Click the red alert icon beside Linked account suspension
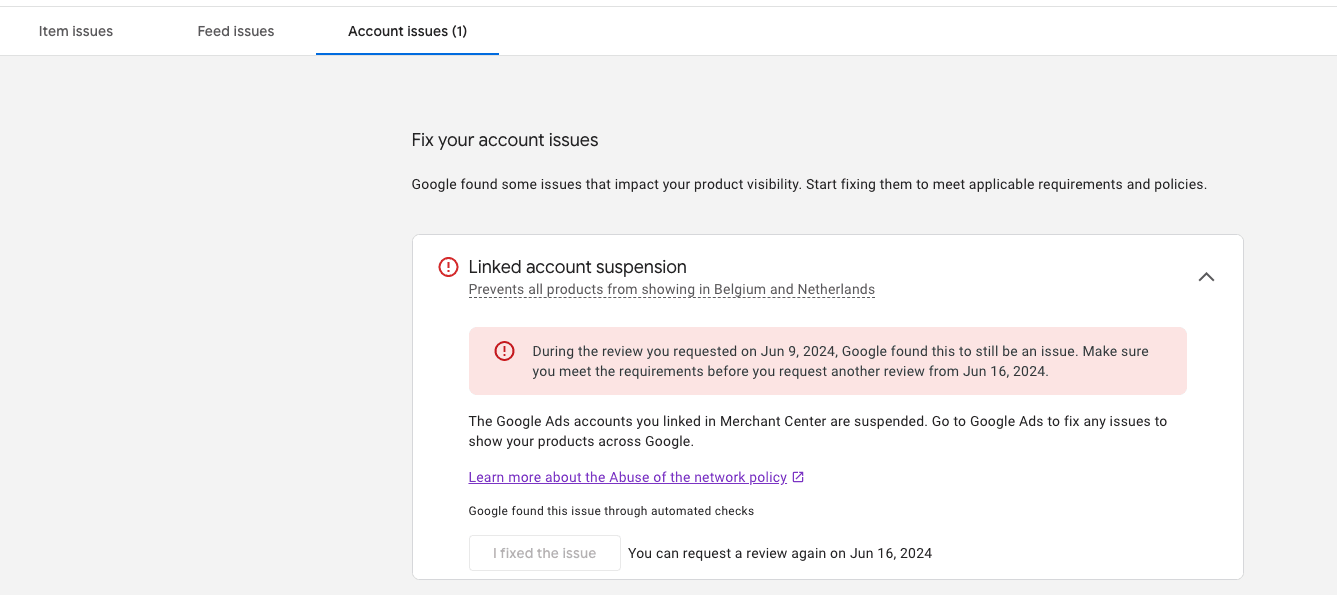 (447, 267)
